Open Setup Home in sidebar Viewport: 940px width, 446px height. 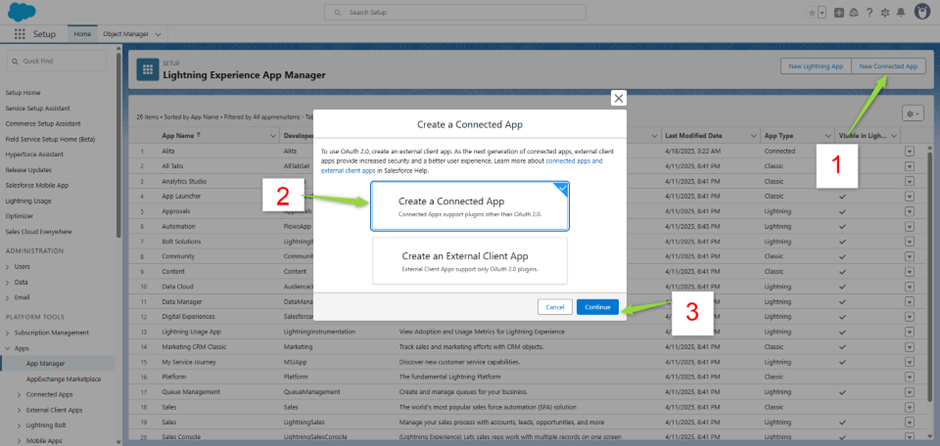[23, 93]
